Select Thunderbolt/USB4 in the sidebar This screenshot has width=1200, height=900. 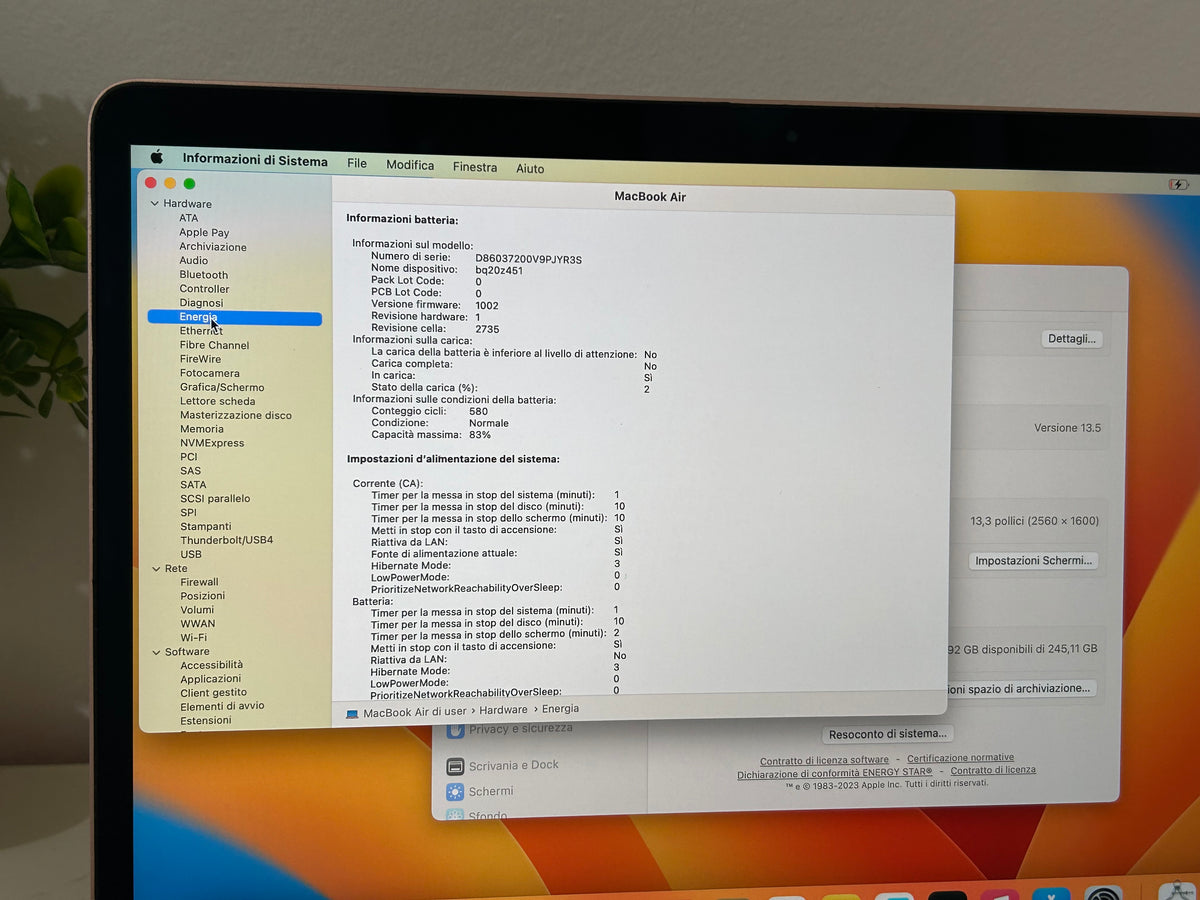point(227,540)
